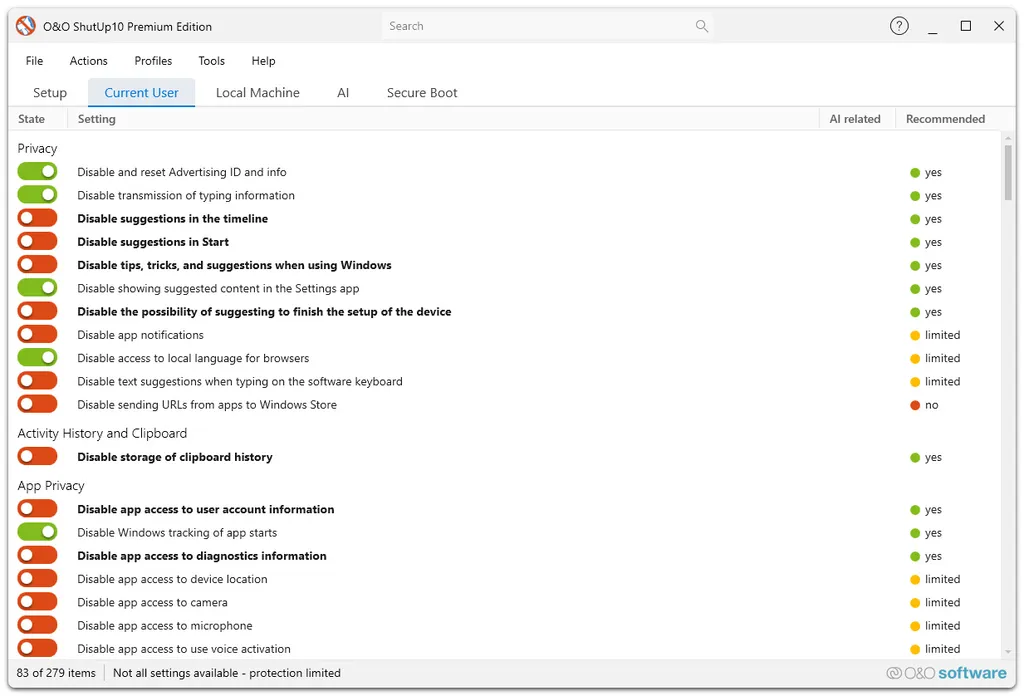Click the green status dot for Advertising ID row
The width and height of the screenshot is (1024, 696).
915,172
